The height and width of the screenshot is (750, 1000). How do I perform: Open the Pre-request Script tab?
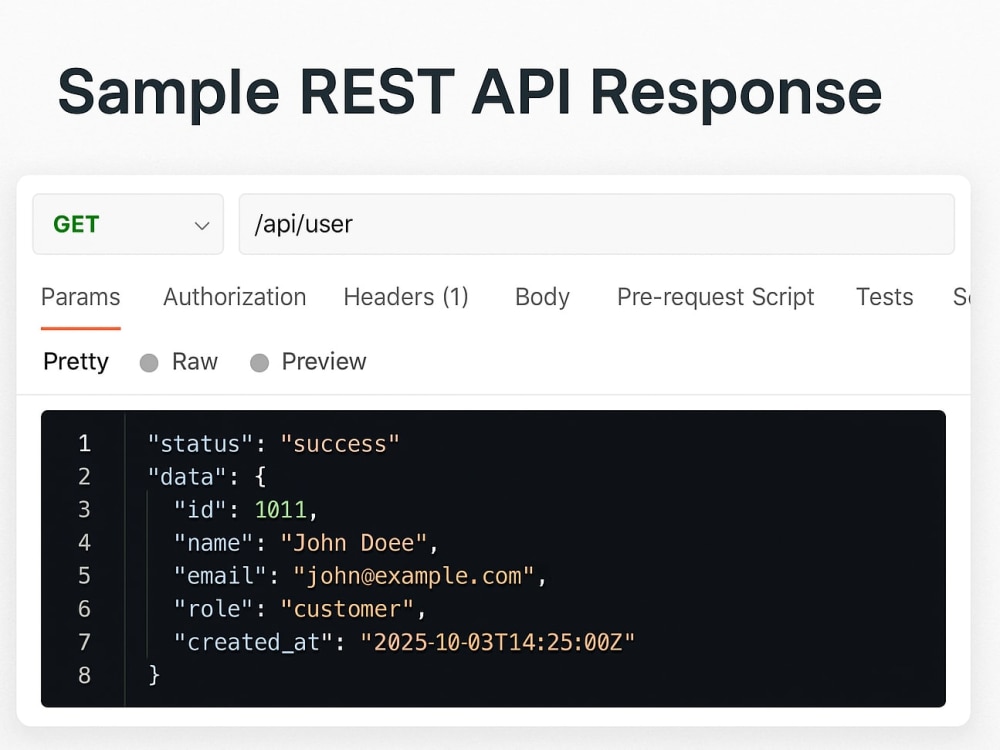(716, 297)
